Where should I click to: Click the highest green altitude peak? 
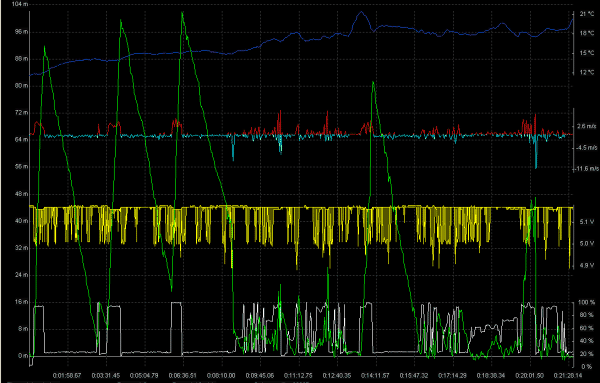(x=182, y=13)
